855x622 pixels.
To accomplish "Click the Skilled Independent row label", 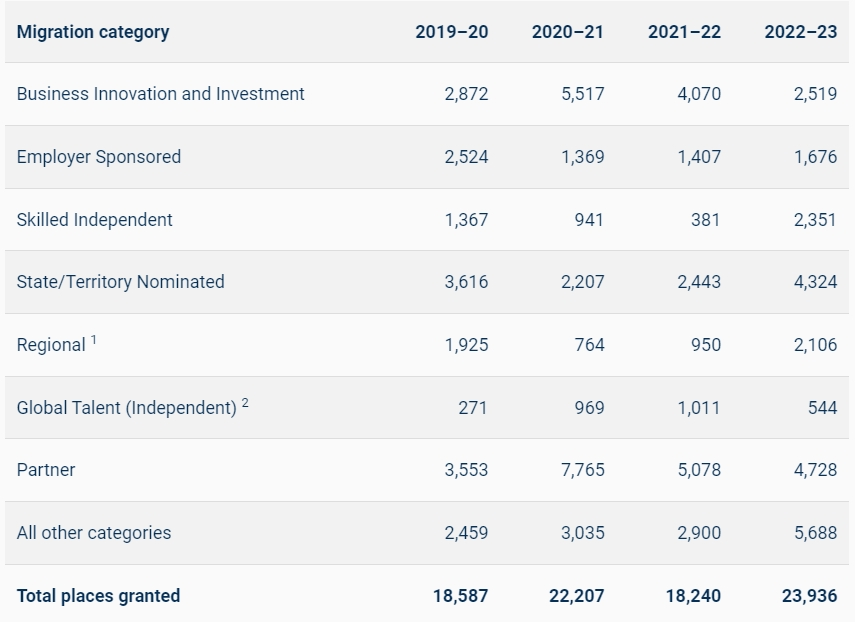I will tap(95, 220).
